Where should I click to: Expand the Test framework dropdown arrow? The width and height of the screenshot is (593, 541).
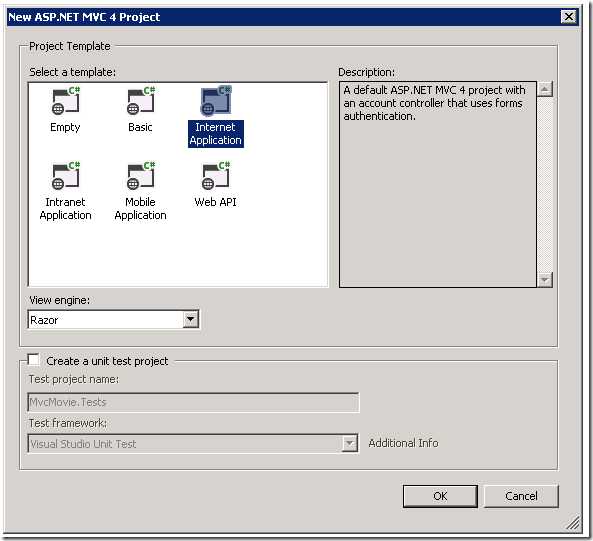[349, 443]
